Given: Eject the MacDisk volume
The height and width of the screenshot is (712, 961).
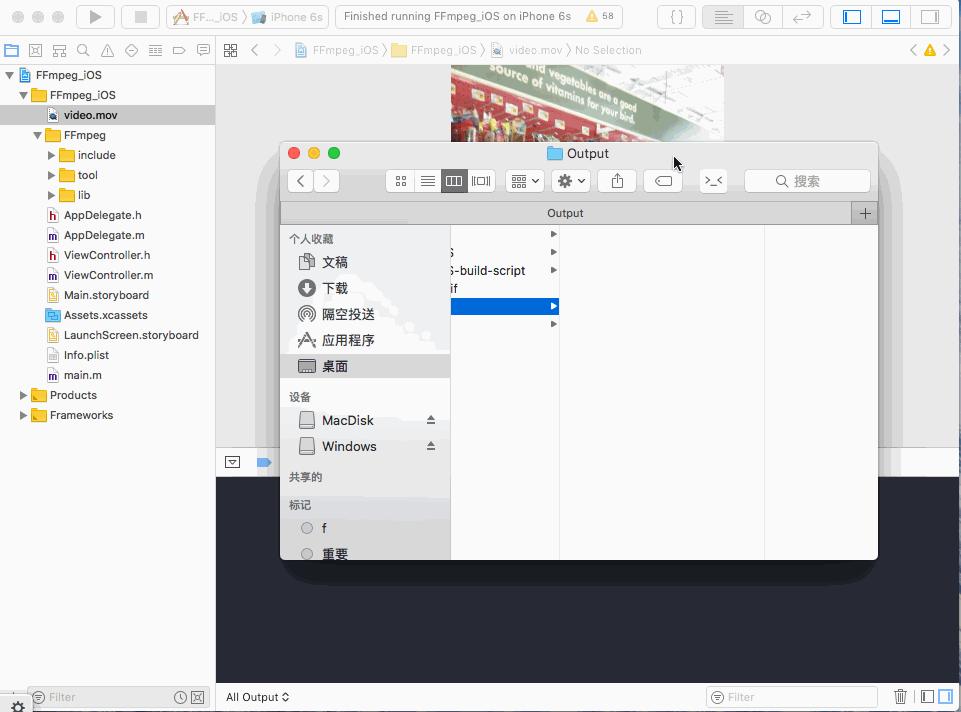Looking at the screenshot, I should [432, 421].
